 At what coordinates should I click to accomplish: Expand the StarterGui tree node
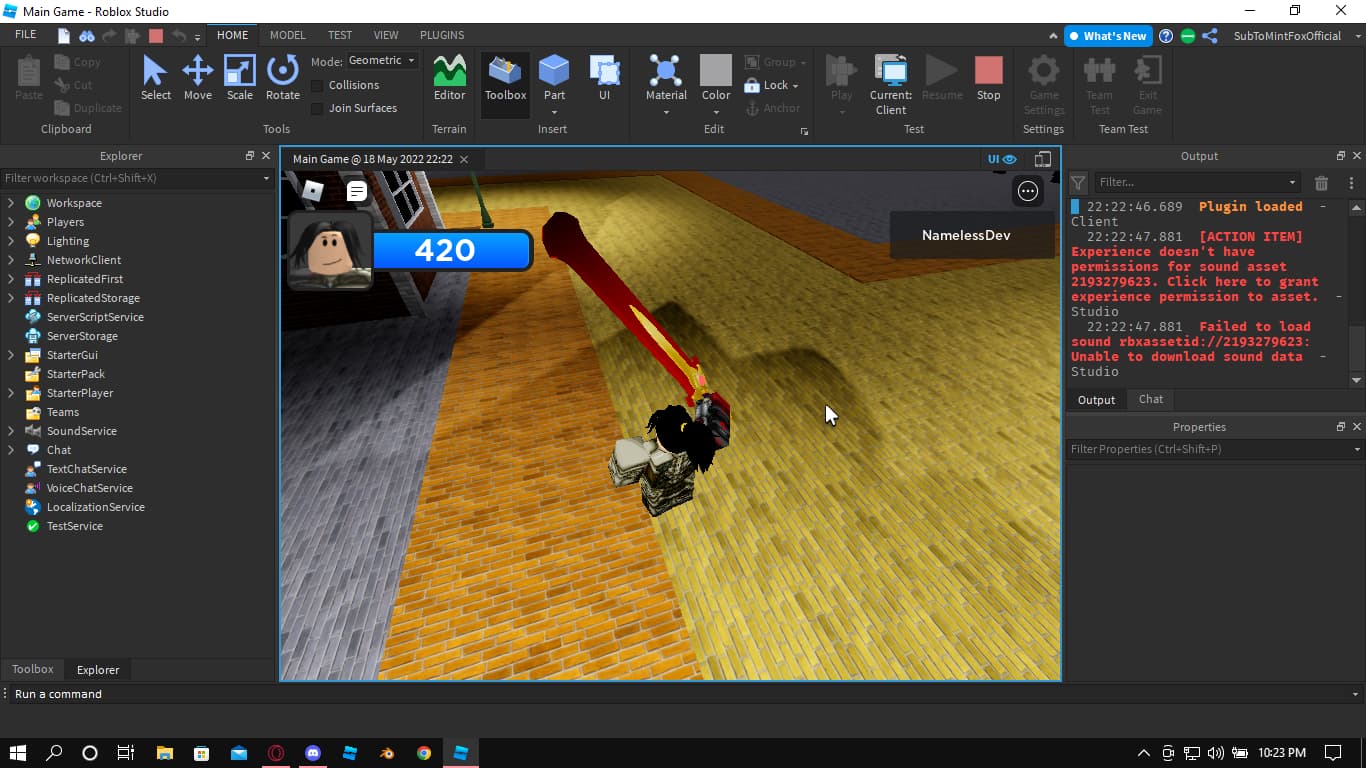[x=11, y=355]
